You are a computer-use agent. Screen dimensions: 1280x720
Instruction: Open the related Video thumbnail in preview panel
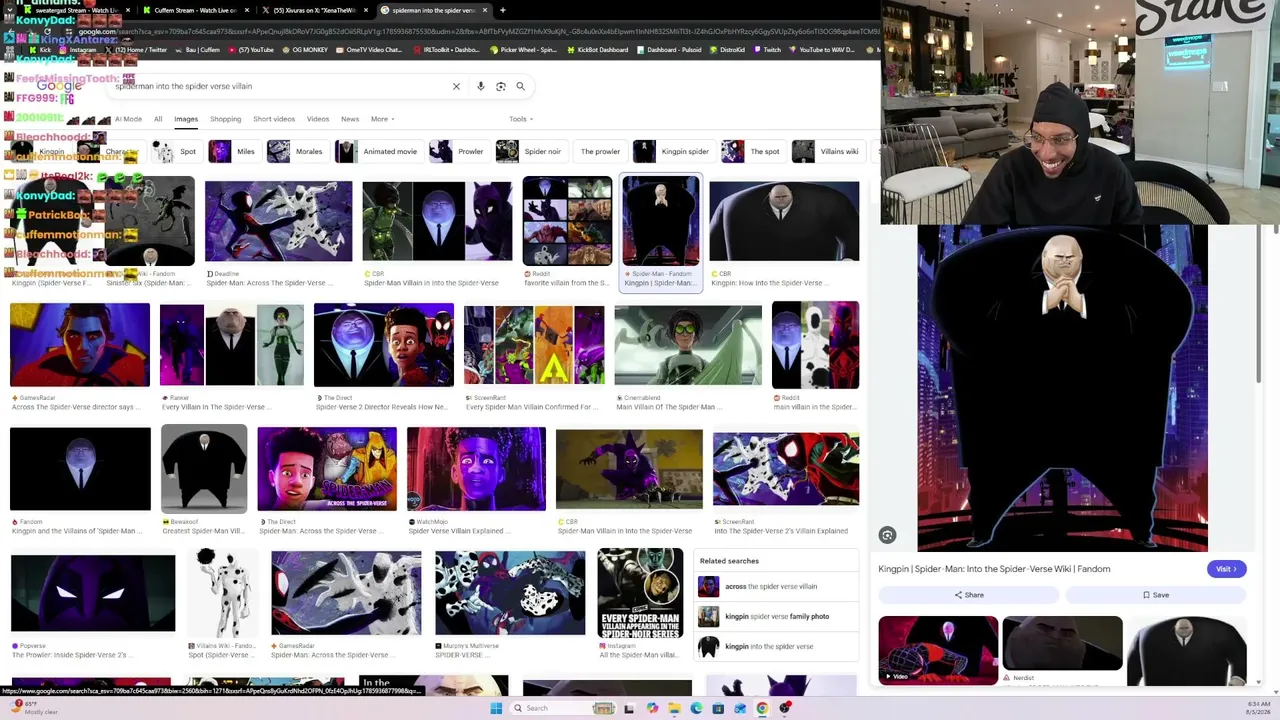pos(938,650)
